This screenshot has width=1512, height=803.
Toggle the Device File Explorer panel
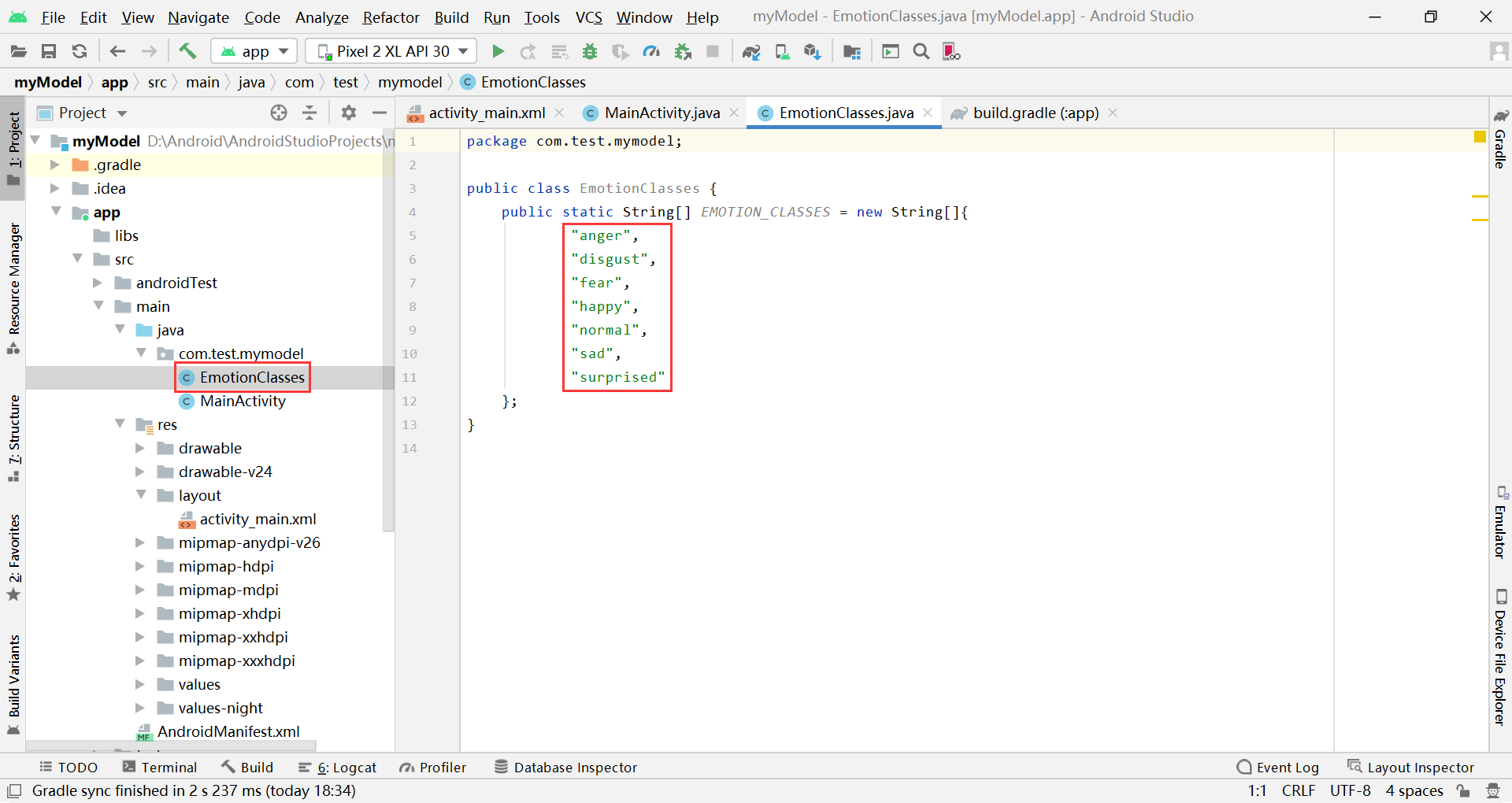click(1500, 657)
